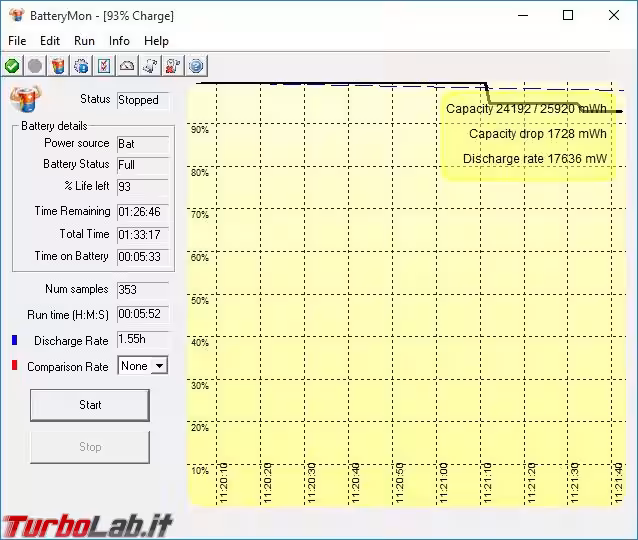Click the scroll log toolbar icon
This screenshot has width=638, height=540.
[150, 66]
